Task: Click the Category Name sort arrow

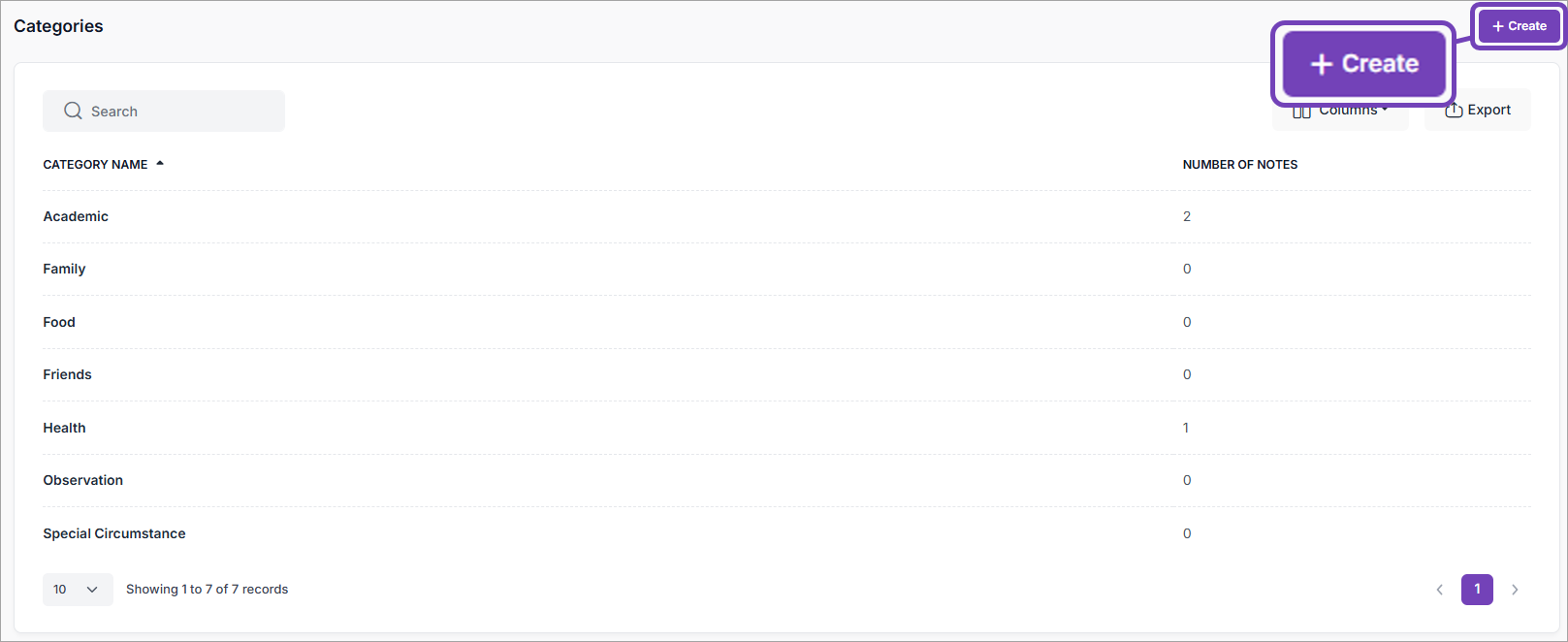Action: [x=160, y=164]
